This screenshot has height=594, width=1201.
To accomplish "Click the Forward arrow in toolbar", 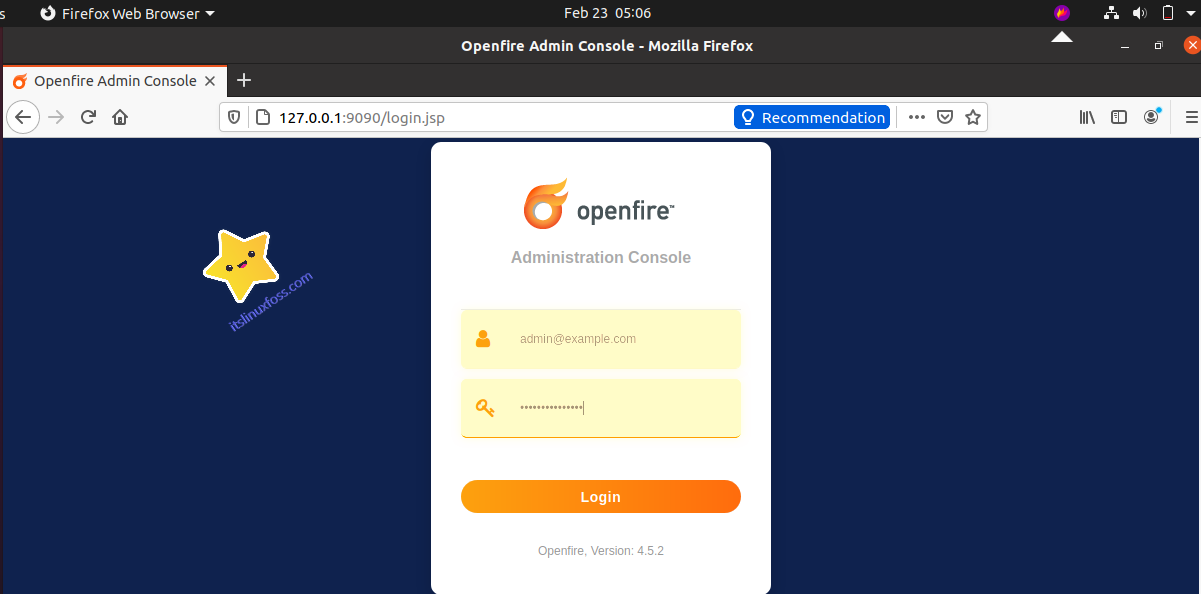I will point(56,117).
